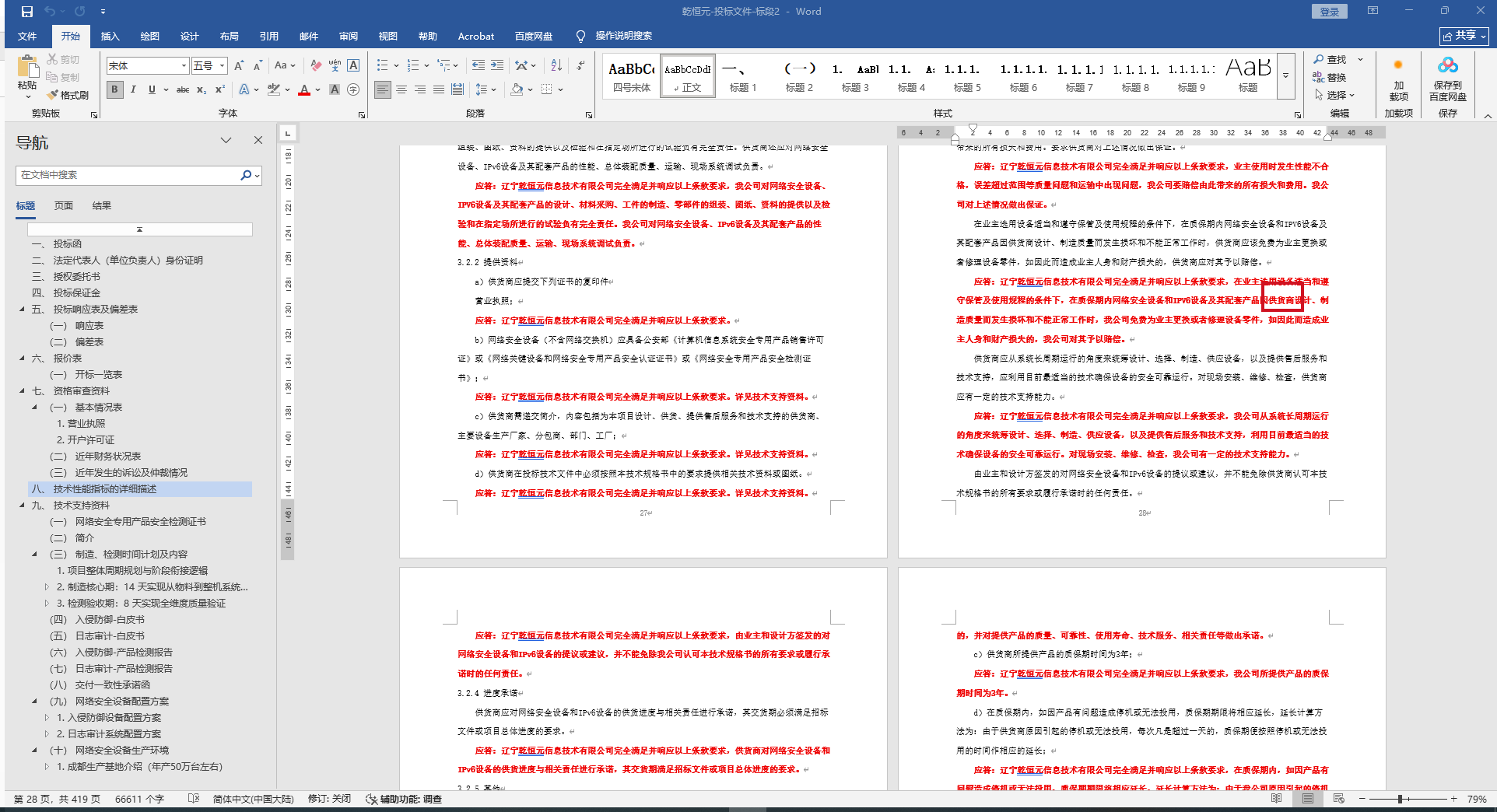Open the text effects icon in the font group
The image size is (1497, 812).
245,89
